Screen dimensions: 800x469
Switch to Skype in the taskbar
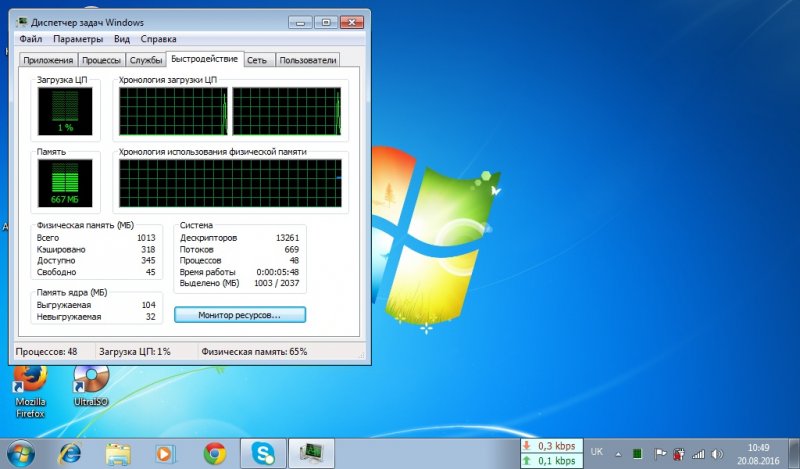point(262,454)
